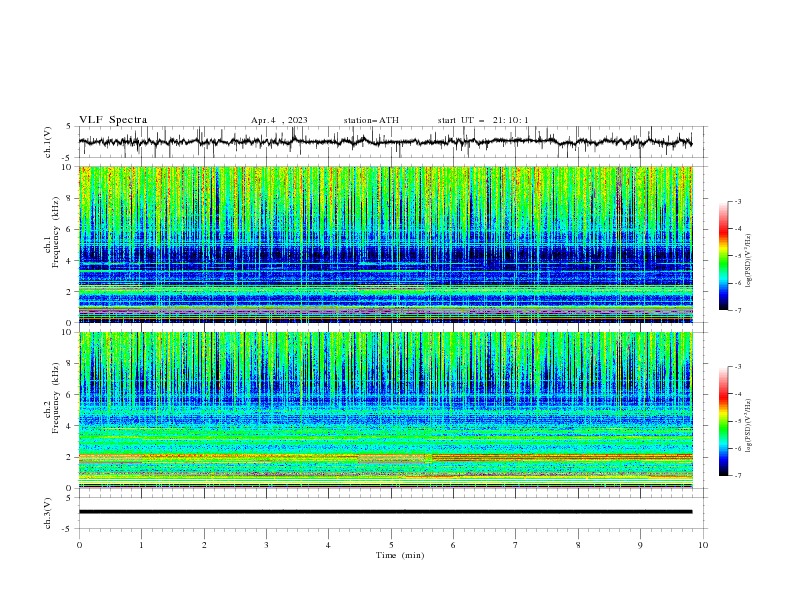Click time axis tick label "0"

[79, 545]
